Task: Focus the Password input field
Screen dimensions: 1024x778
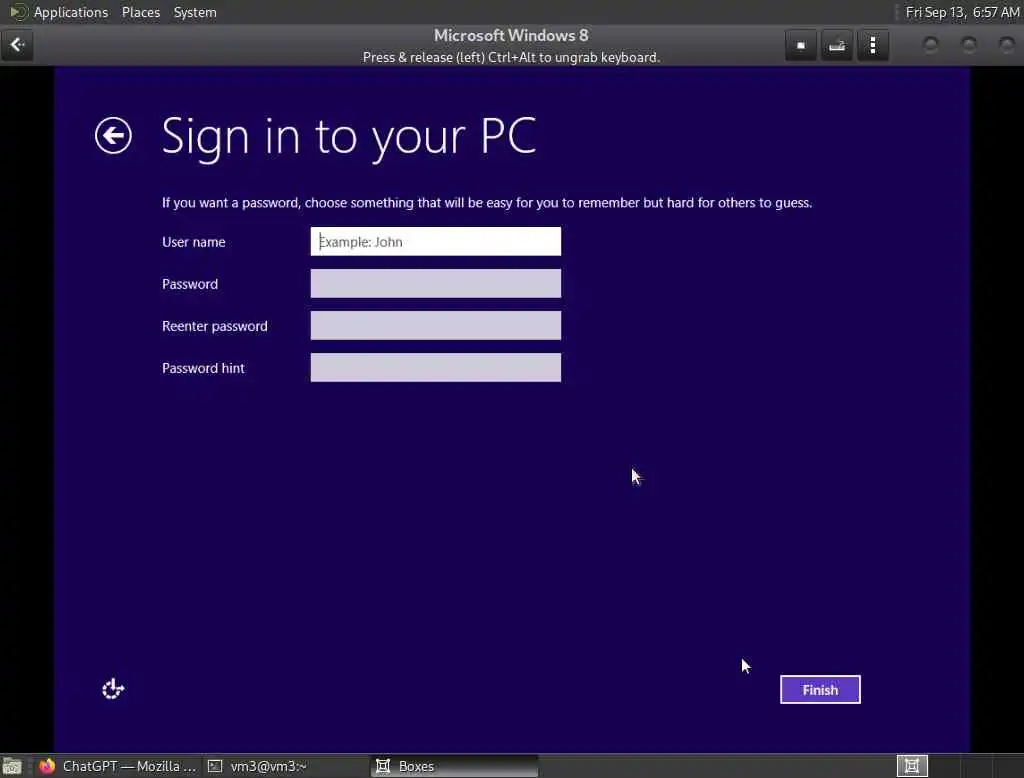Action: tap(436, 284)
